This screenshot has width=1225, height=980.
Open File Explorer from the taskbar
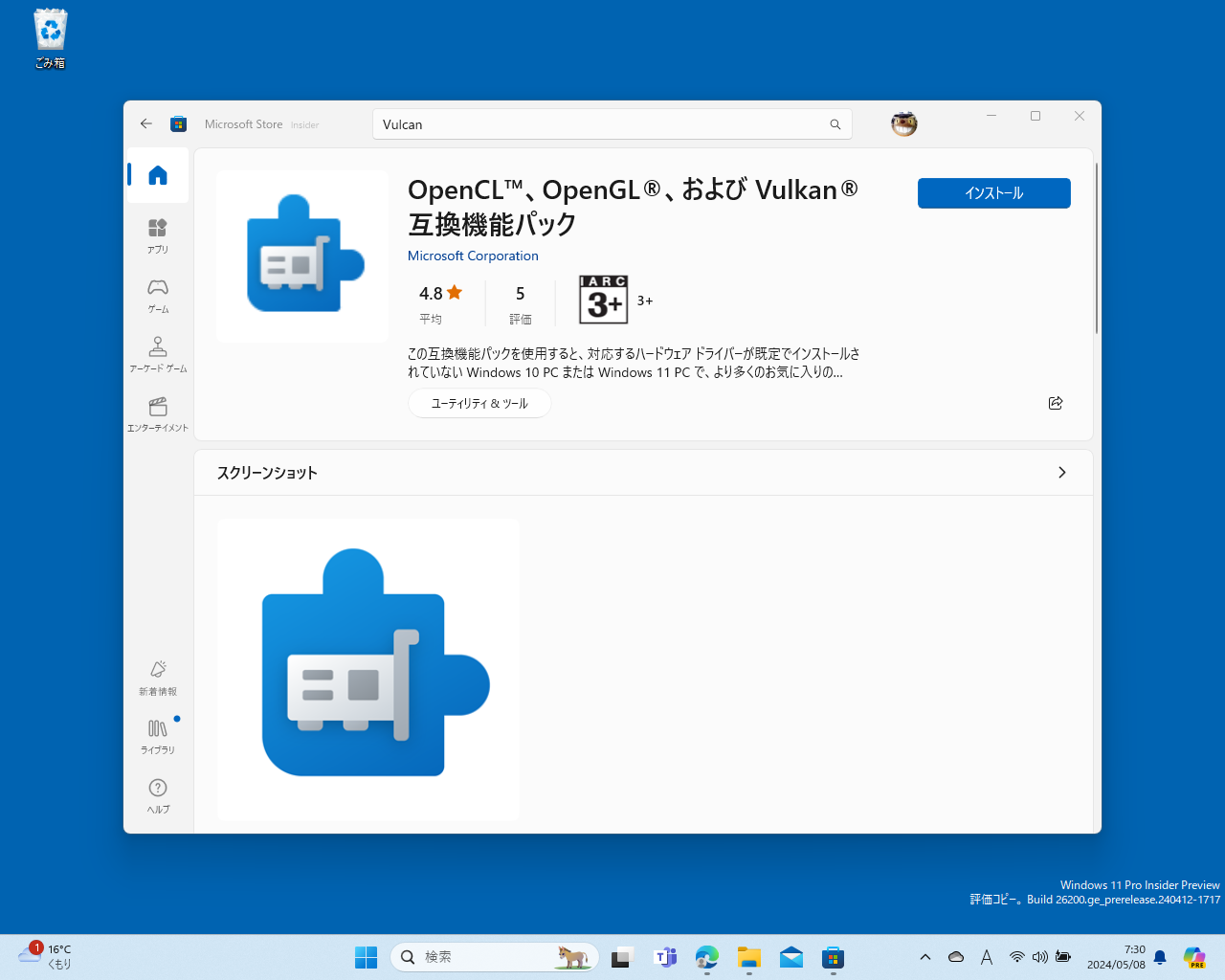pyautogui.click(x=749, y=957)
